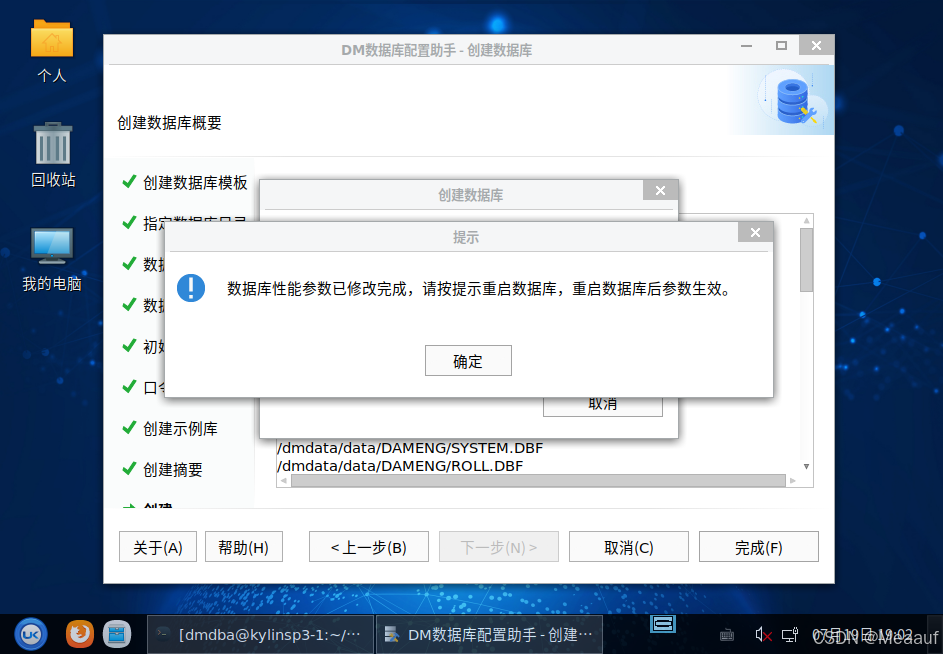Minimize the DM数据库配置助手 window
Screen dimensions: 943x654
coord(746,45)
